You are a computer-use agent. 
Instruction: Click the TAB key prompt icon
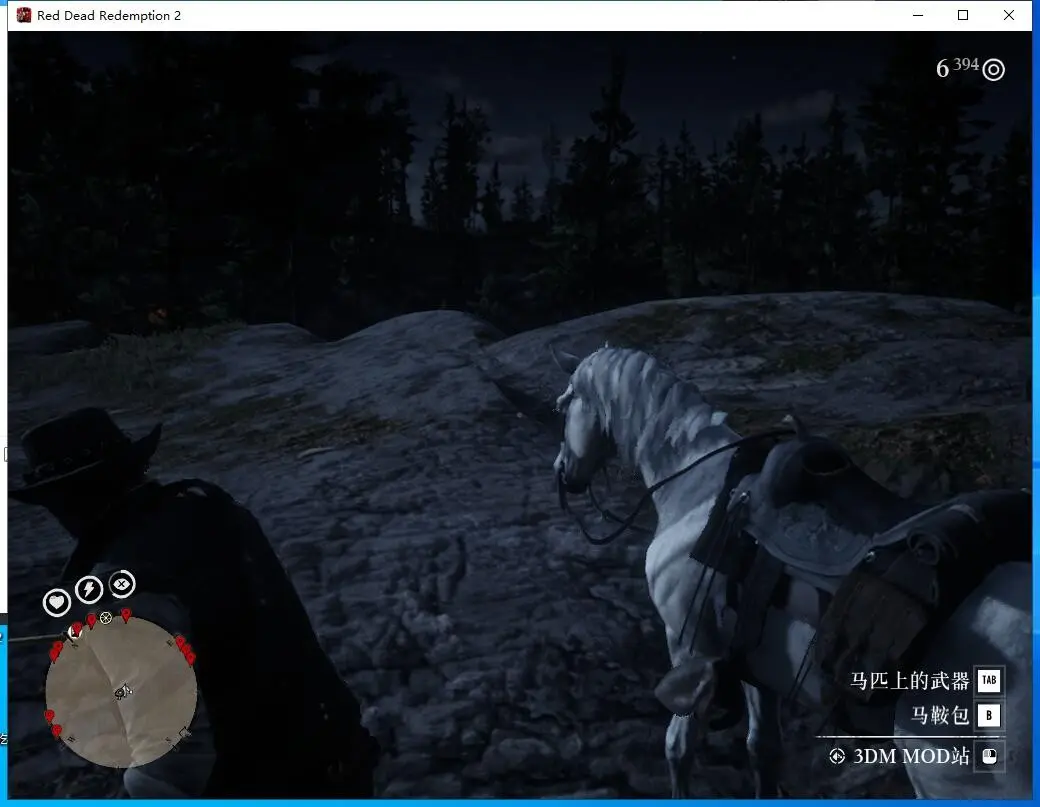(x=989, y=680)
